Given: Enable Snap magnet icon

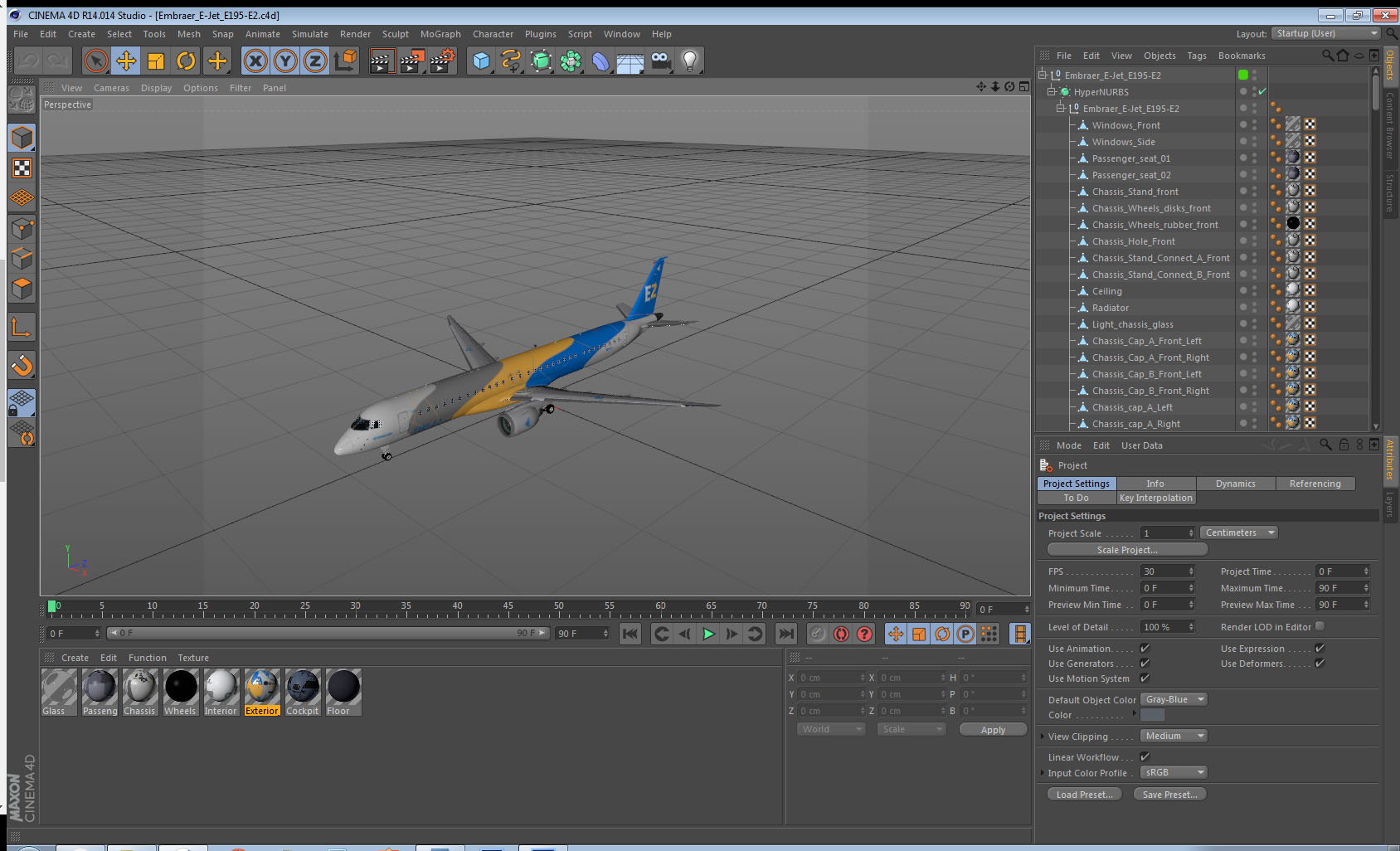Looking at the screenshot, I should (x=22, y=364).
